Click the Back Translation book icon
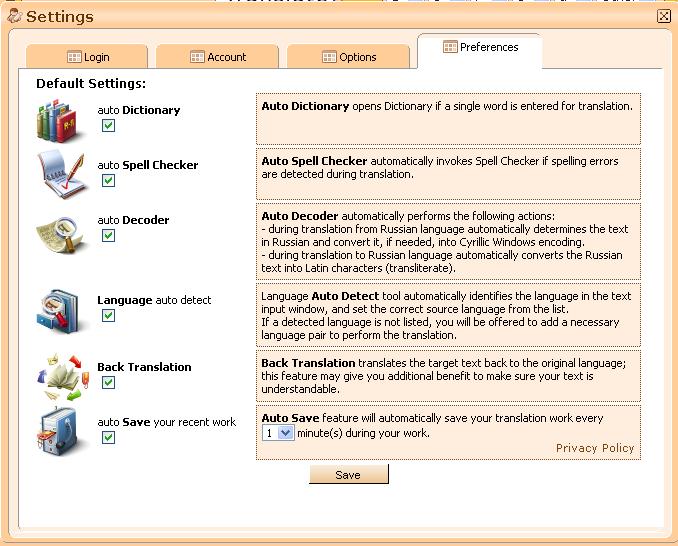 coord(62,374)
